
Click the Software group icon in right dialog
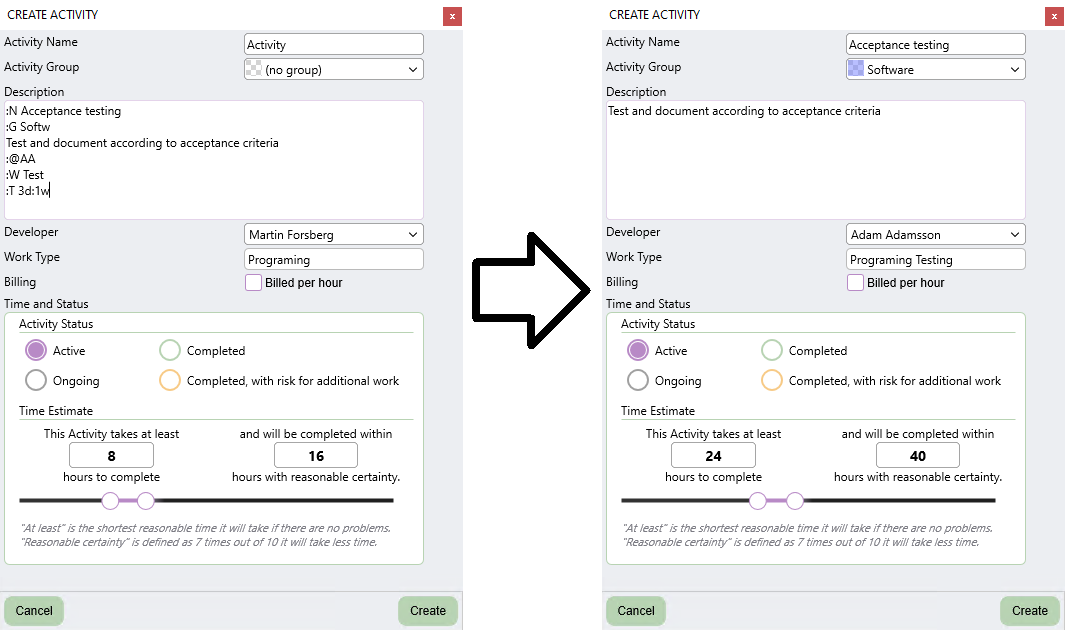[857, 68]
